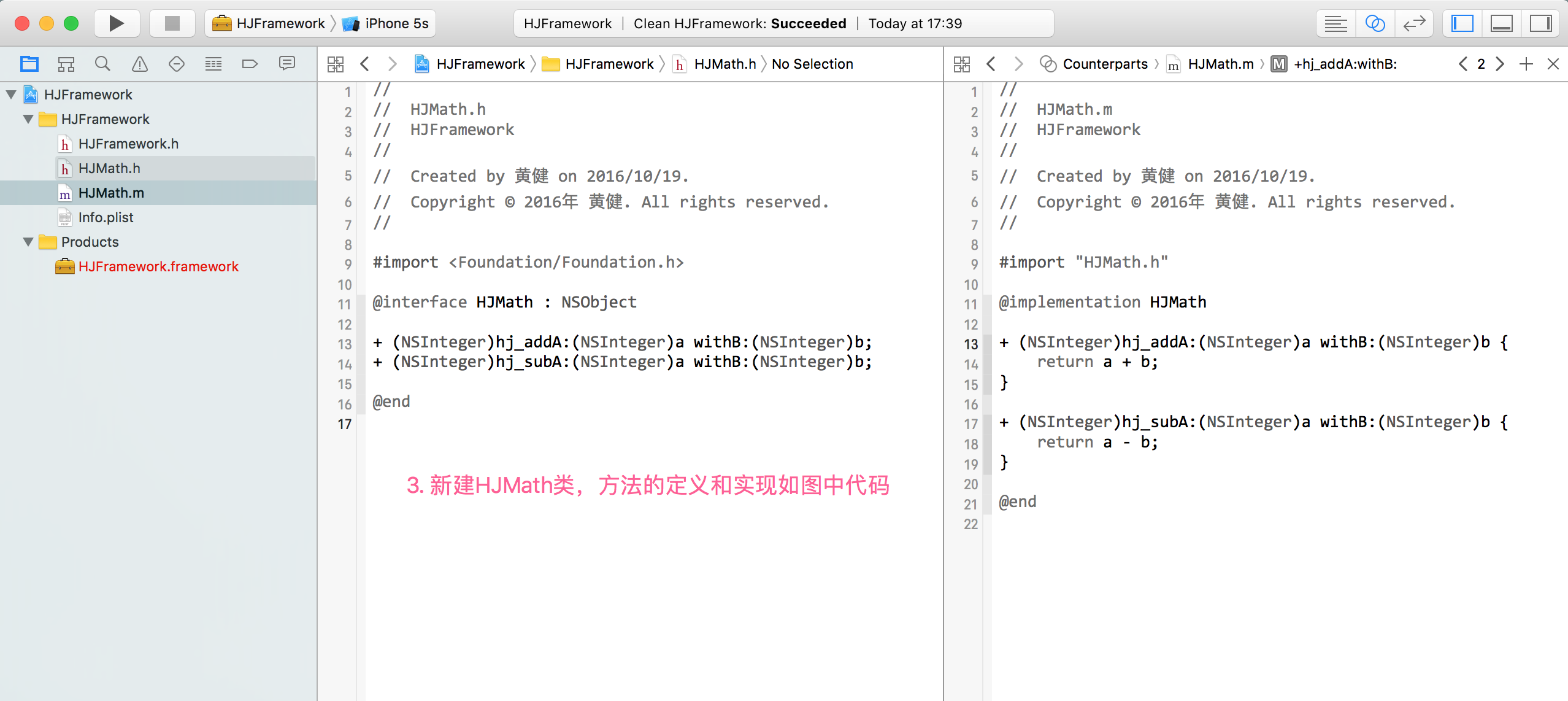
Task: Open the Issue navigator warning icon
Action: [140, 64]
